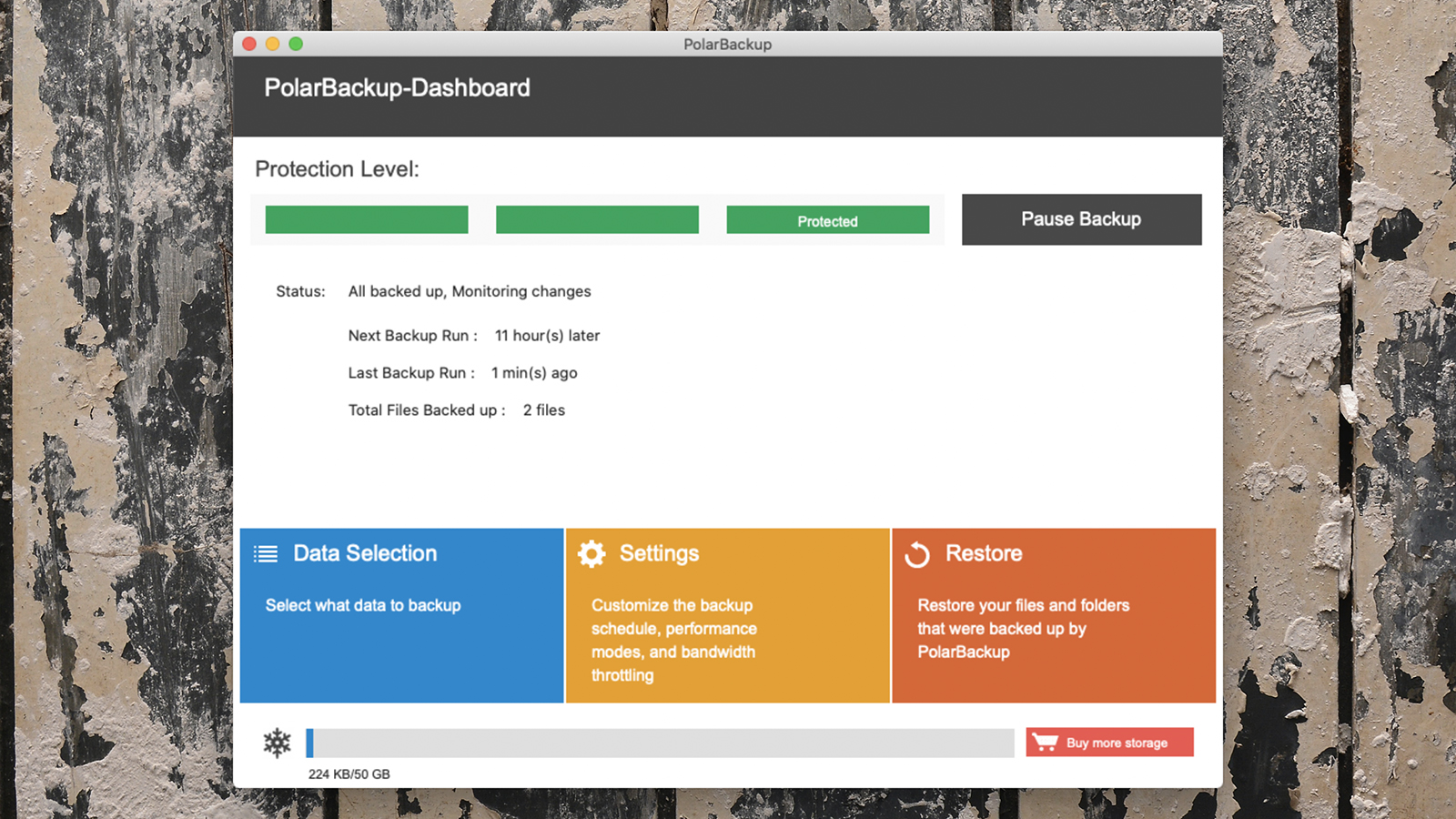Click 'Total Files Backed up :' label
This screenshot has width=1456, height=819.
(427, 410)
